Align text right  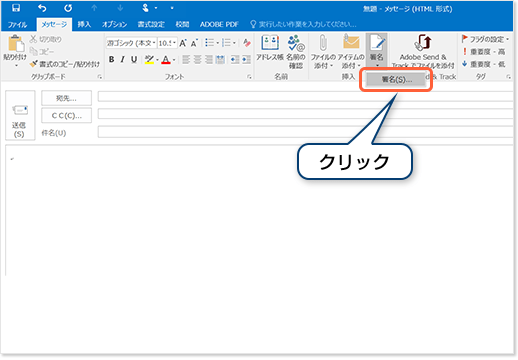tap(209, 59)
